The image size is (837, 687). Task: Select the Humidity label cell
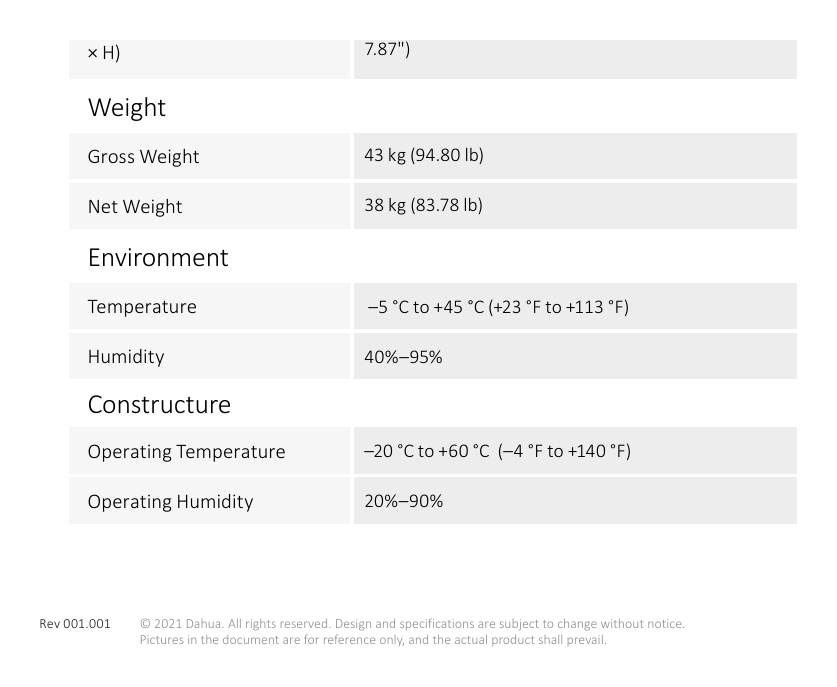pos(209,356)
